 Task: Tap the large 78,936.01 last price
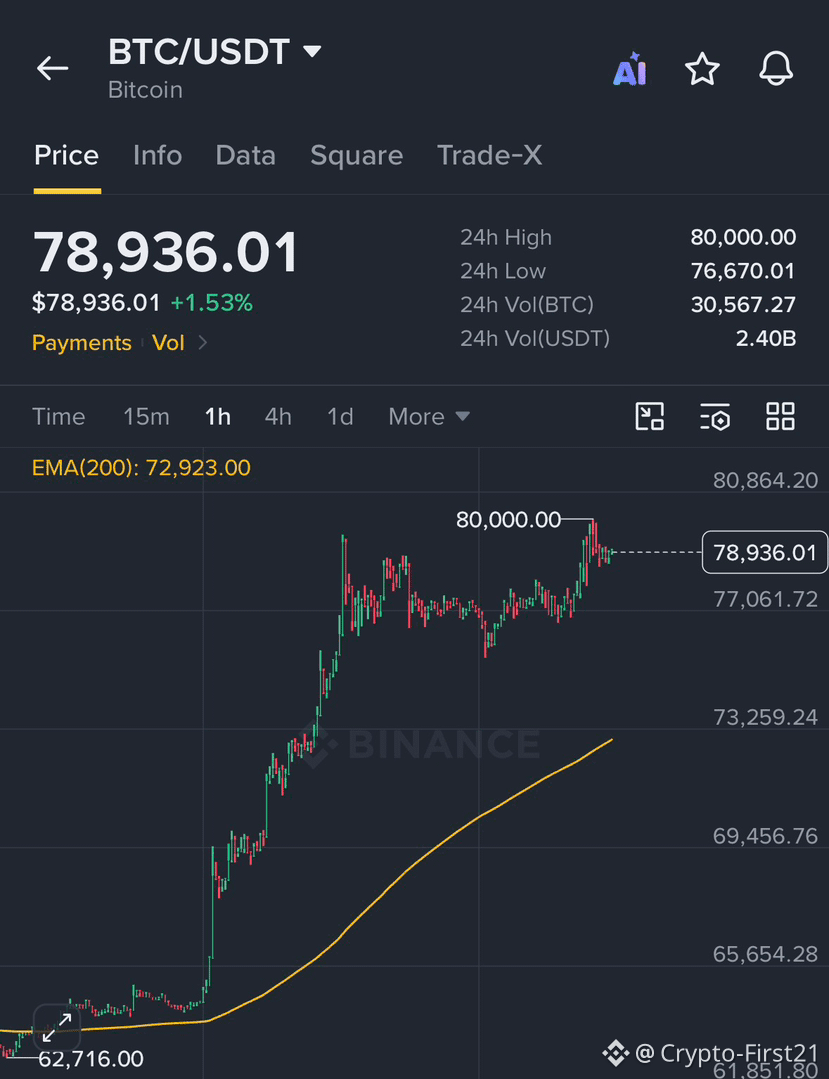pyautogui.click(x=165, y=253)
